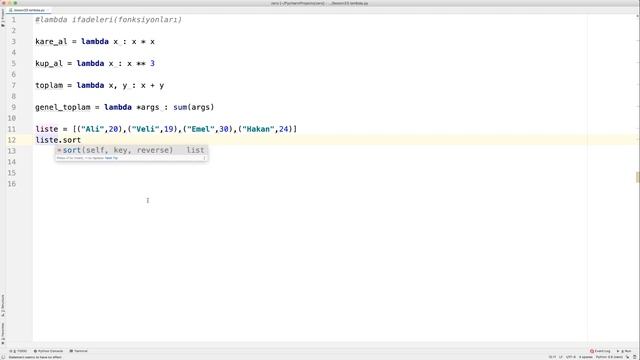This screenshot has height=360, width=640.
Task: Open the Terminal tool window
Action: (x=78, y=351)
